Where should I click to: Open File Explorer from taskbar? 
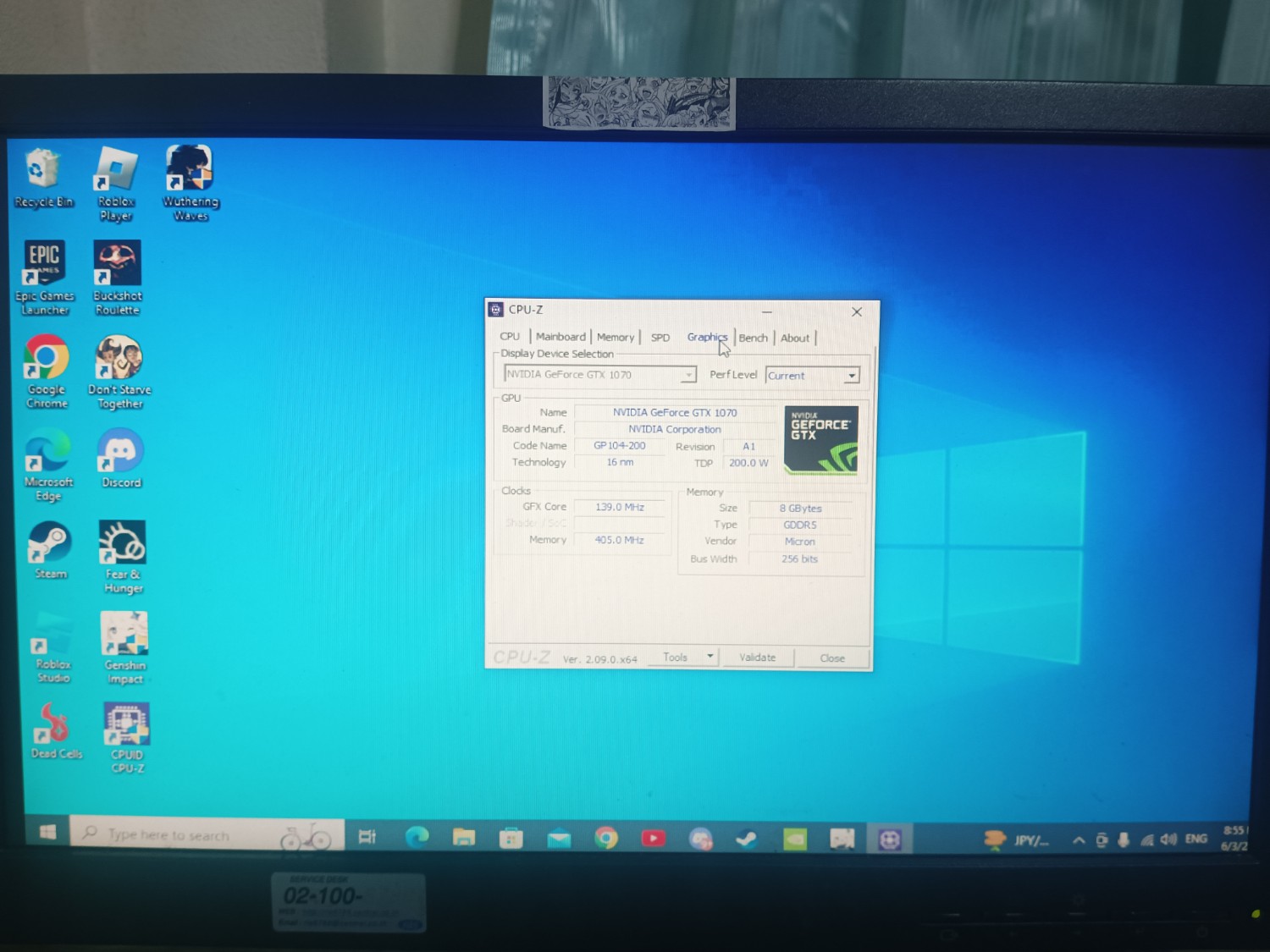tap(464, 838)
